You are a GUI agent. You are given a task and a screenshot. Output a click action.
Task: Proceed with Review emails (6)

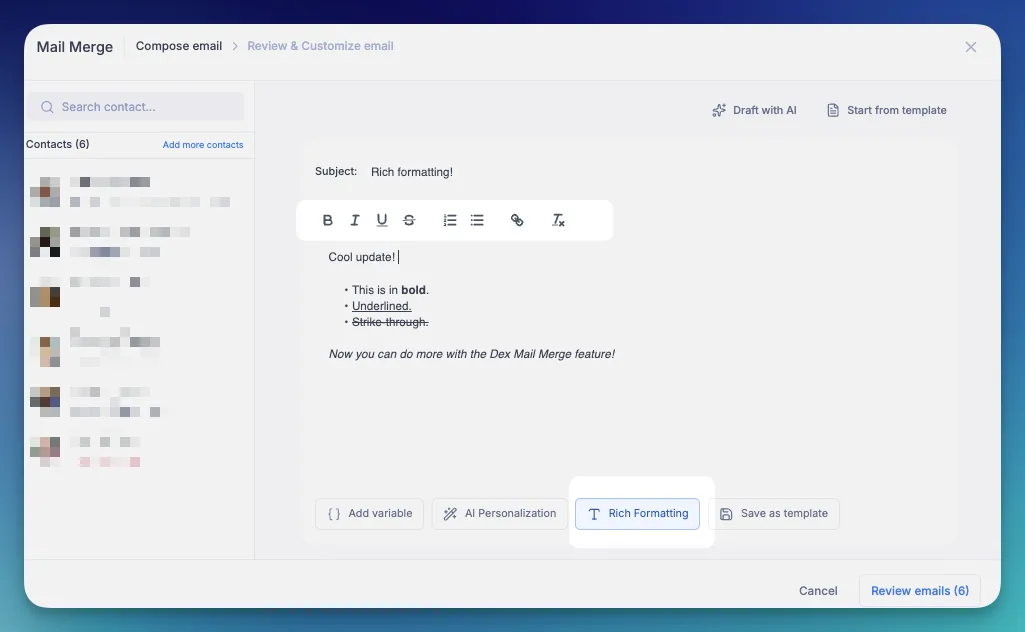[x=920, y=591]
